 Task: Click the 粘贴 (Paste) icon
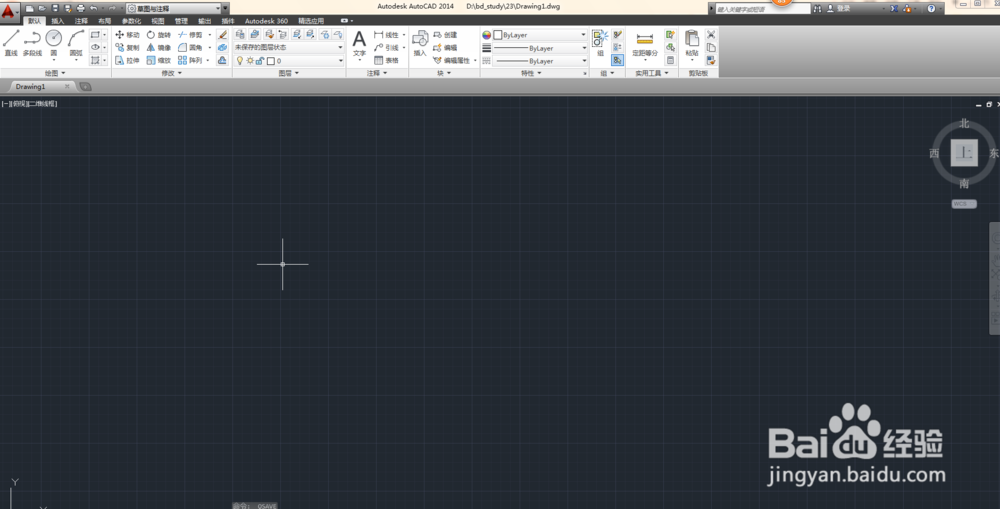(x=692, y=43)
